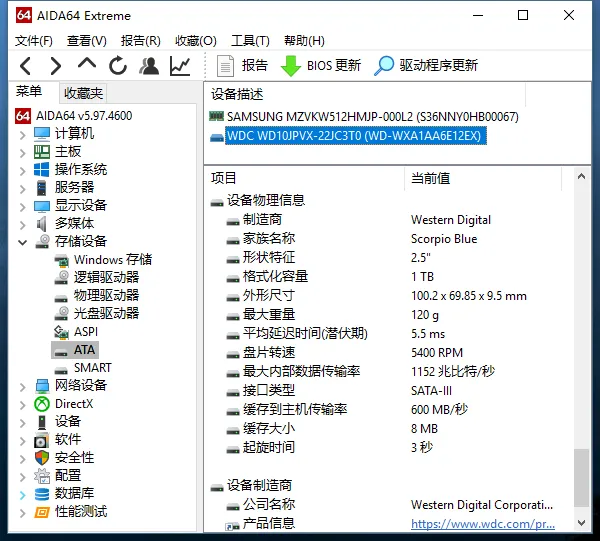Click the 存储设备 drive icon
The image size is (600, 541).
tap(42, 241)
